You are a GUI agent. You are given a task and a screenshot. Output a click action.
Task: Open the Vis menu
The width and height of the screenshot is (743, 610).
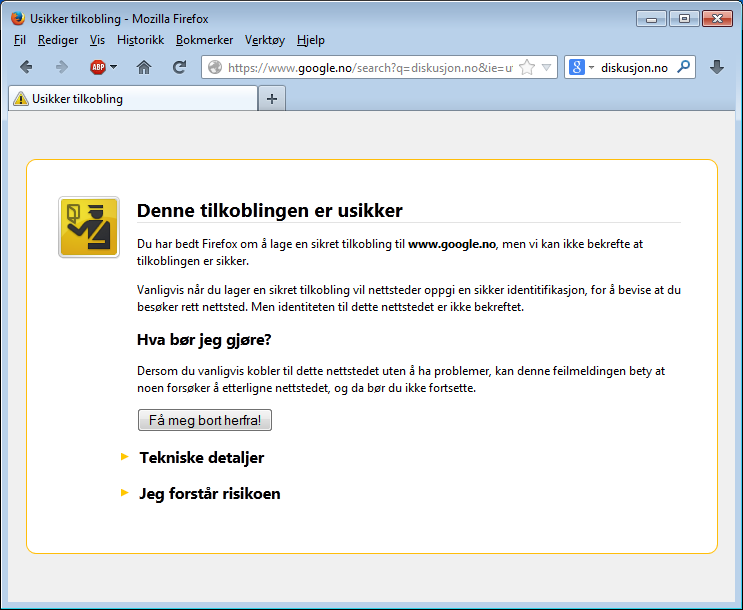pos(97,40)
